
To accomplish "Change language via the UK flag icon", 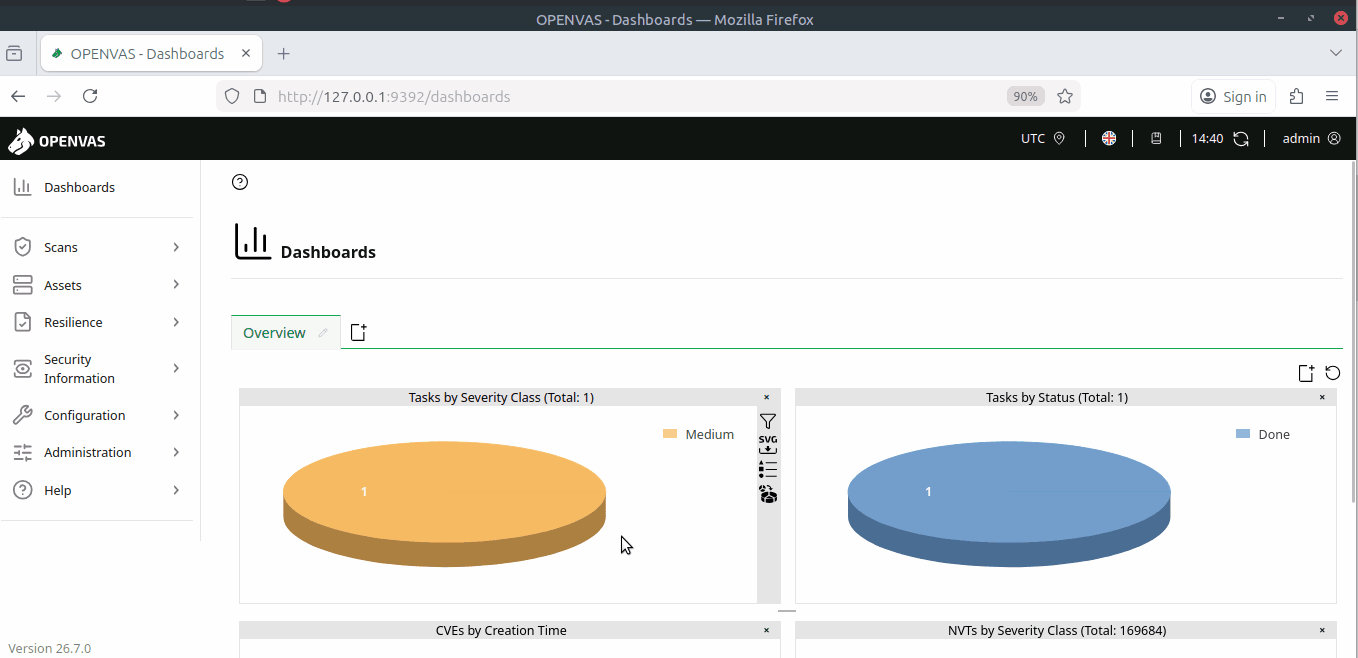I will (x=1109, y=139).
